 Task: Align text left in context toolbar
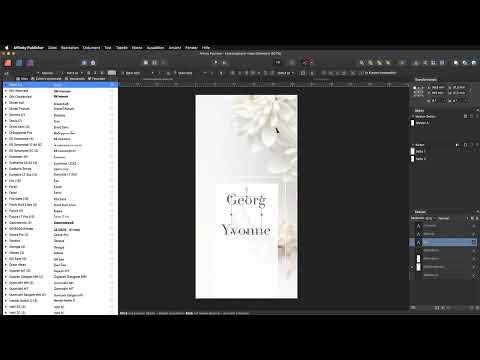(233, 73)
